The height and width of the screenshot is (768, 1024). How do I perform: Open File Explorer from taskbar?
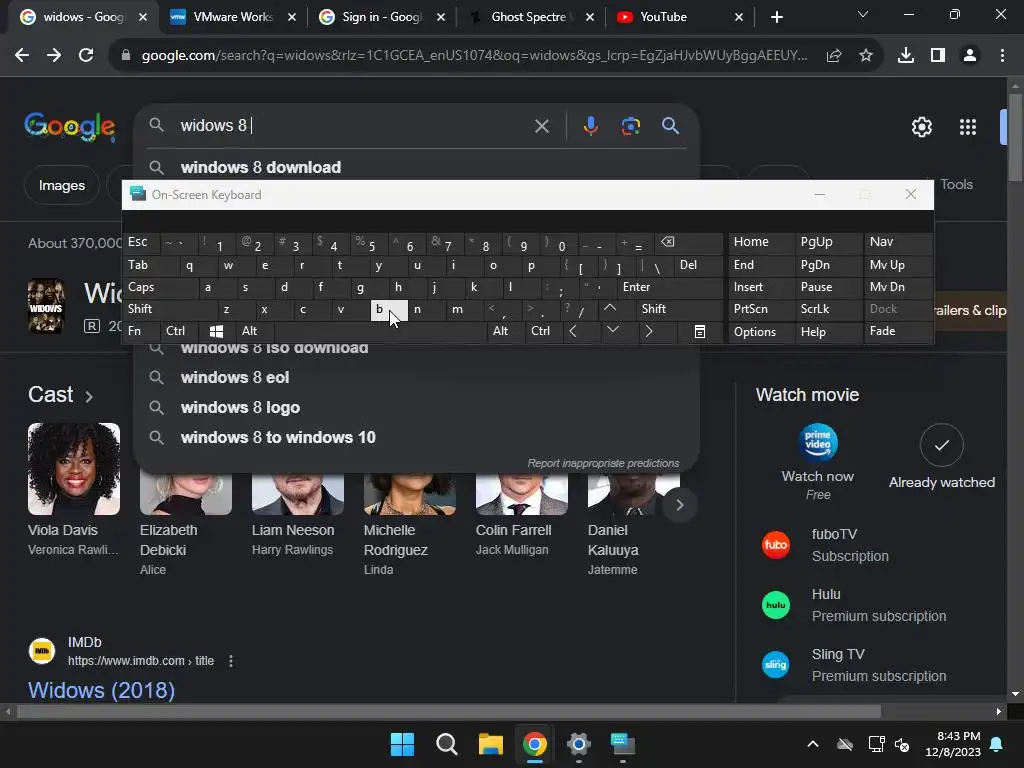pyautogui.click(x=490, y=744)
